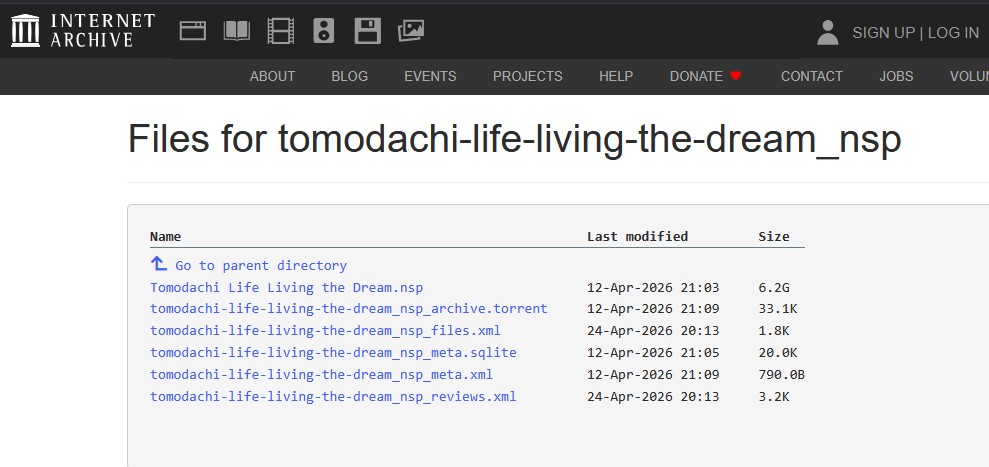Open the _nsp_files.xml file link

tap(325, 331)
